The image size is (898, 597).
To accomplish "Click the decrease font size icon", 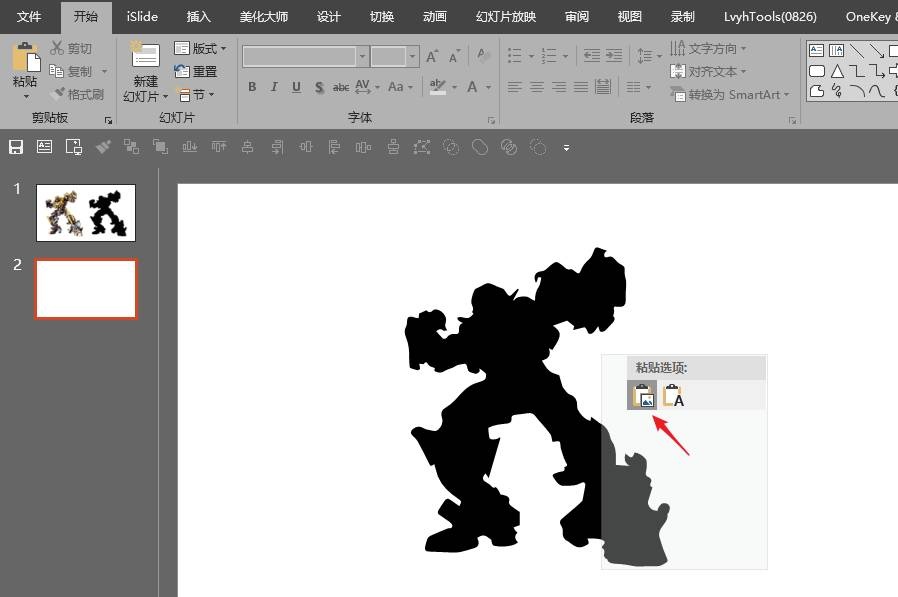I will (x=454, y=56).
